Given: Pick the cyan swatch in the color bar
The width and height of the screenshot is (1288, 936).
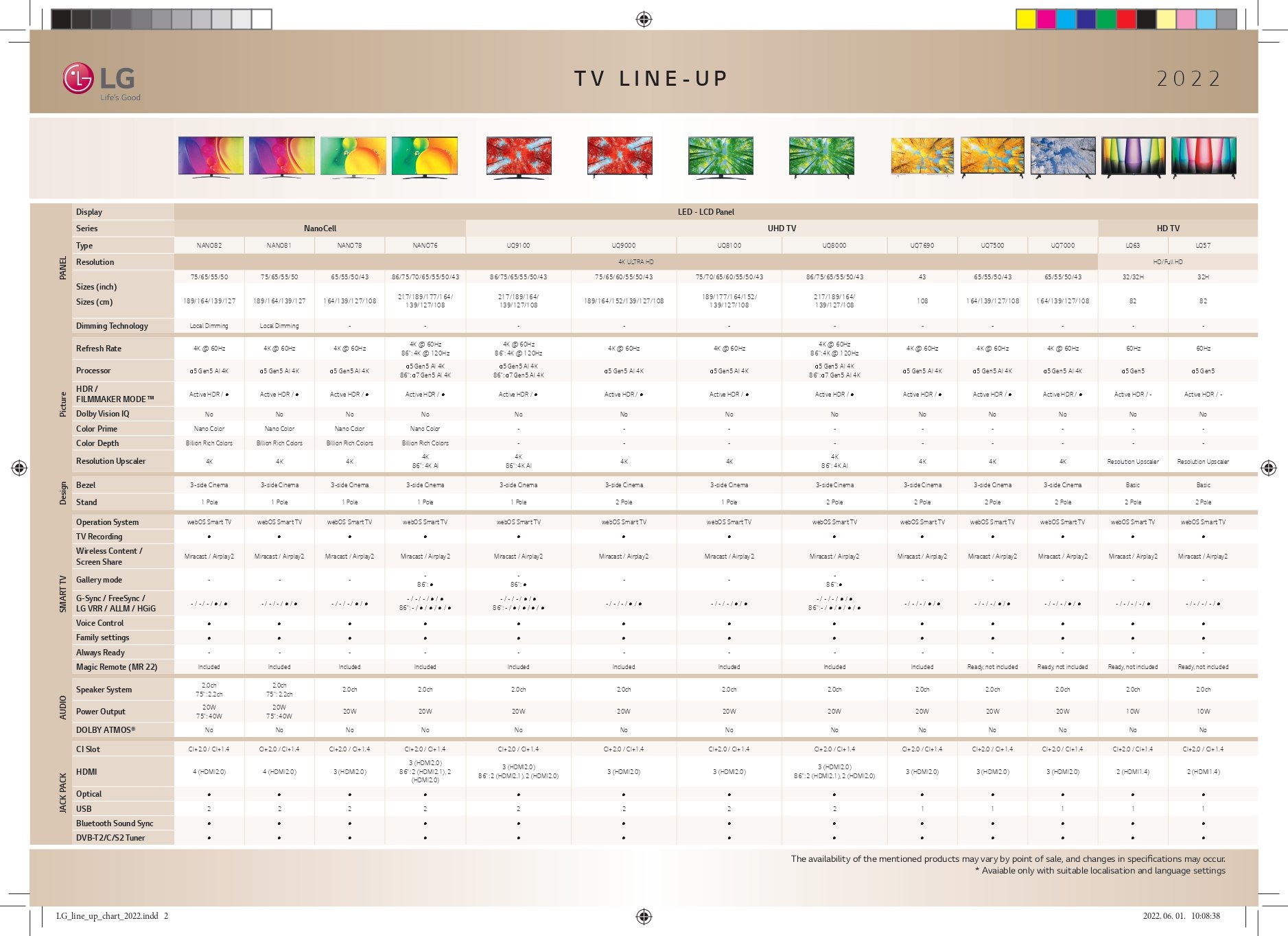Looking at the screenshot, I should 1066,19.
